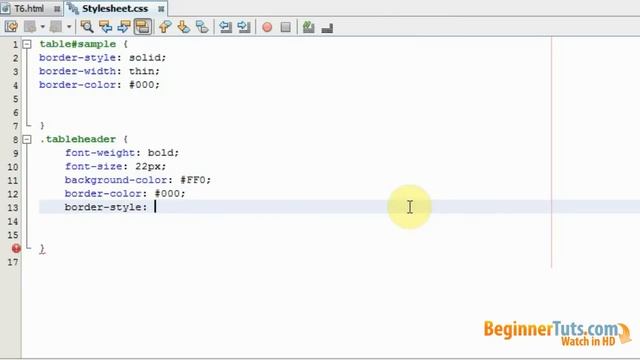Click the Comment toolbar icon
The image size is (640, 360).
[309, 27]
